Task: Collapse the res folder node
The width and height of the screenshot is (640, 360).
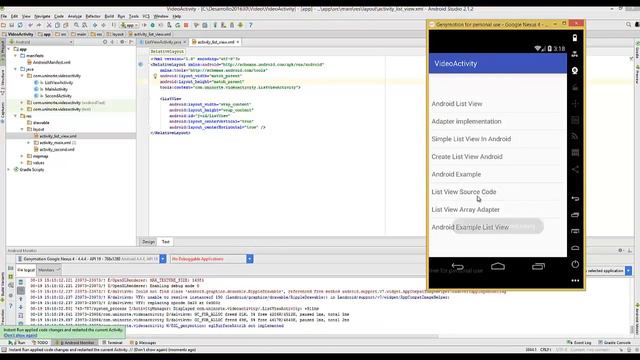Action: (16, 116)
